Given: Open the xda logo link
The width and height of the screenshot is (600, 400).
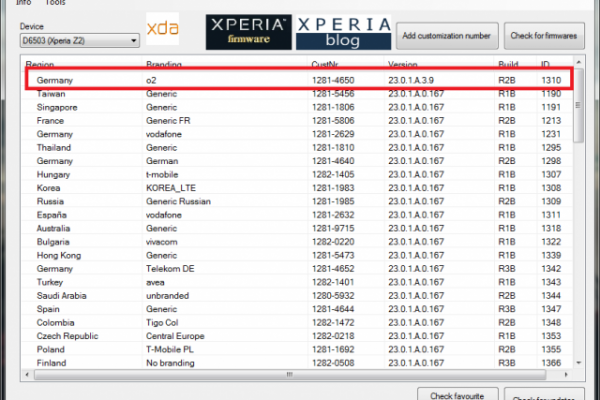Looking at the screenshot, I should [162, 29].
